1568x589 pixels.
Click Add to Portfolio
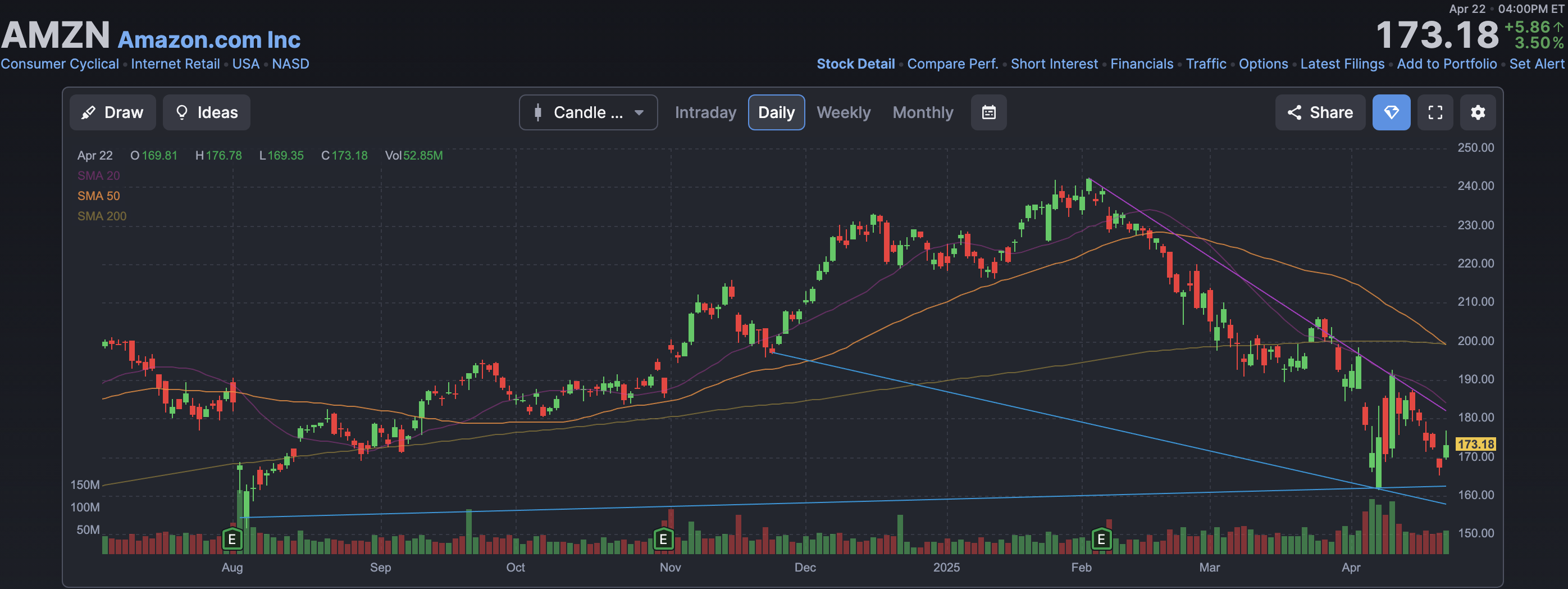pos(1446,64)
